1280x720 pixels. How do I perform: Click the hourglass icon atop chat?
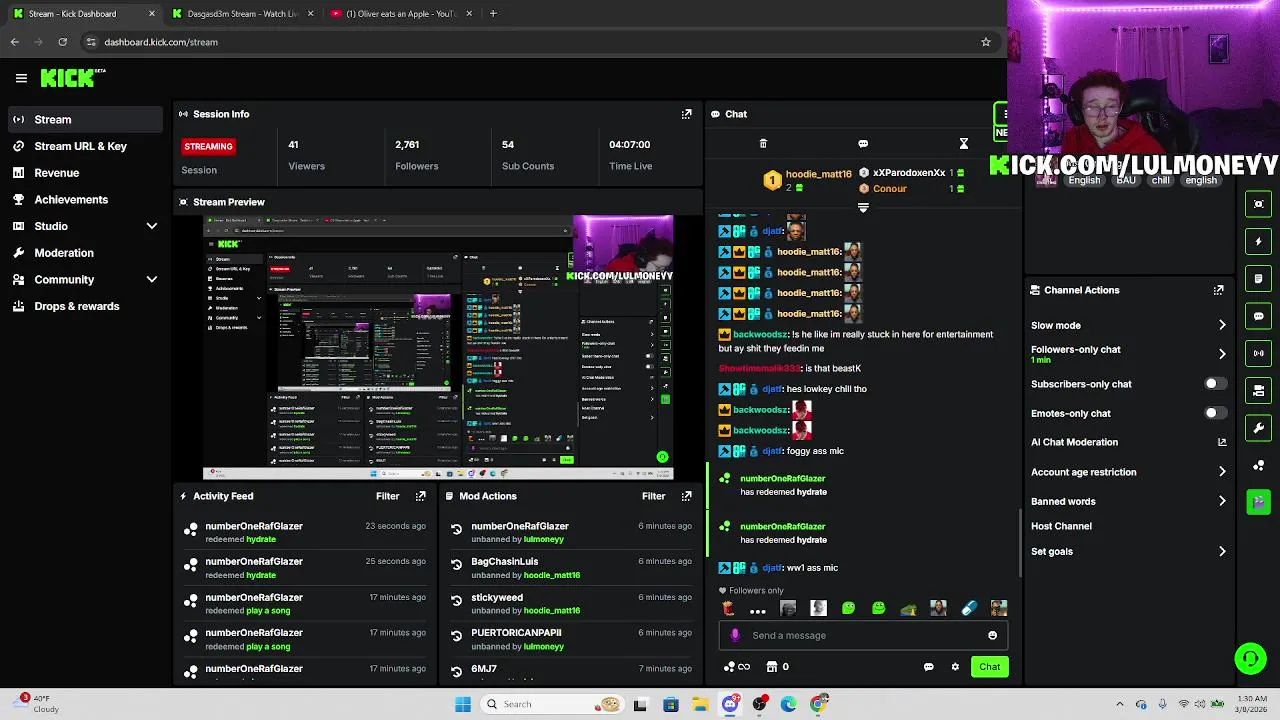pos(963,144)
